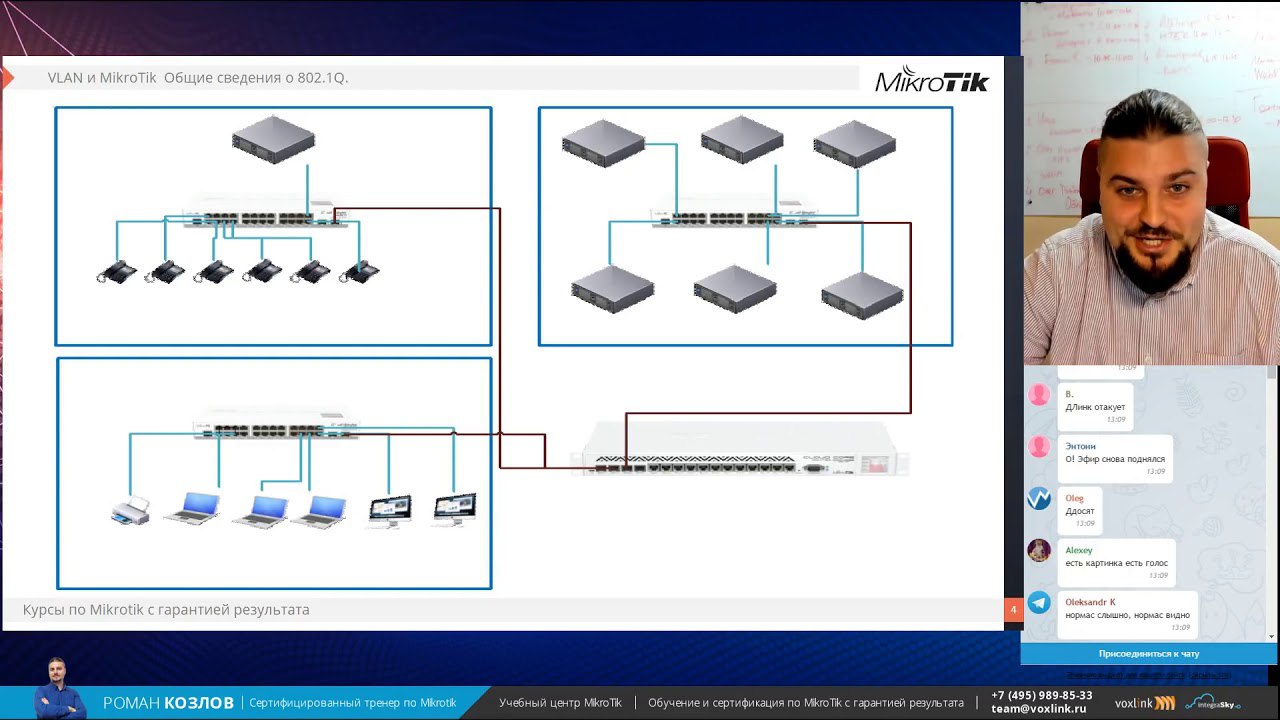
Task: Click the bottom-left server in the right box
Action: point(613,289)
